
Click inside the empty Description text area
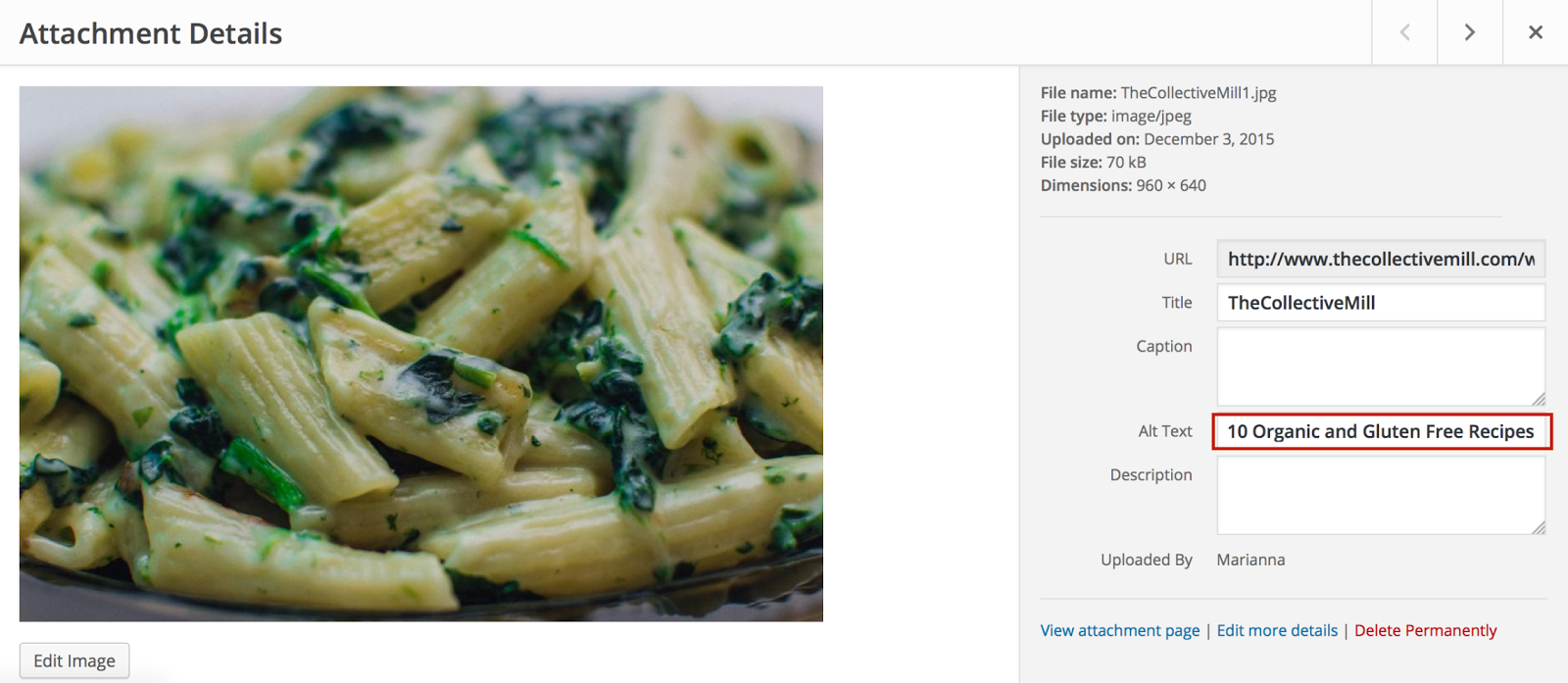tap(1381, 495)
